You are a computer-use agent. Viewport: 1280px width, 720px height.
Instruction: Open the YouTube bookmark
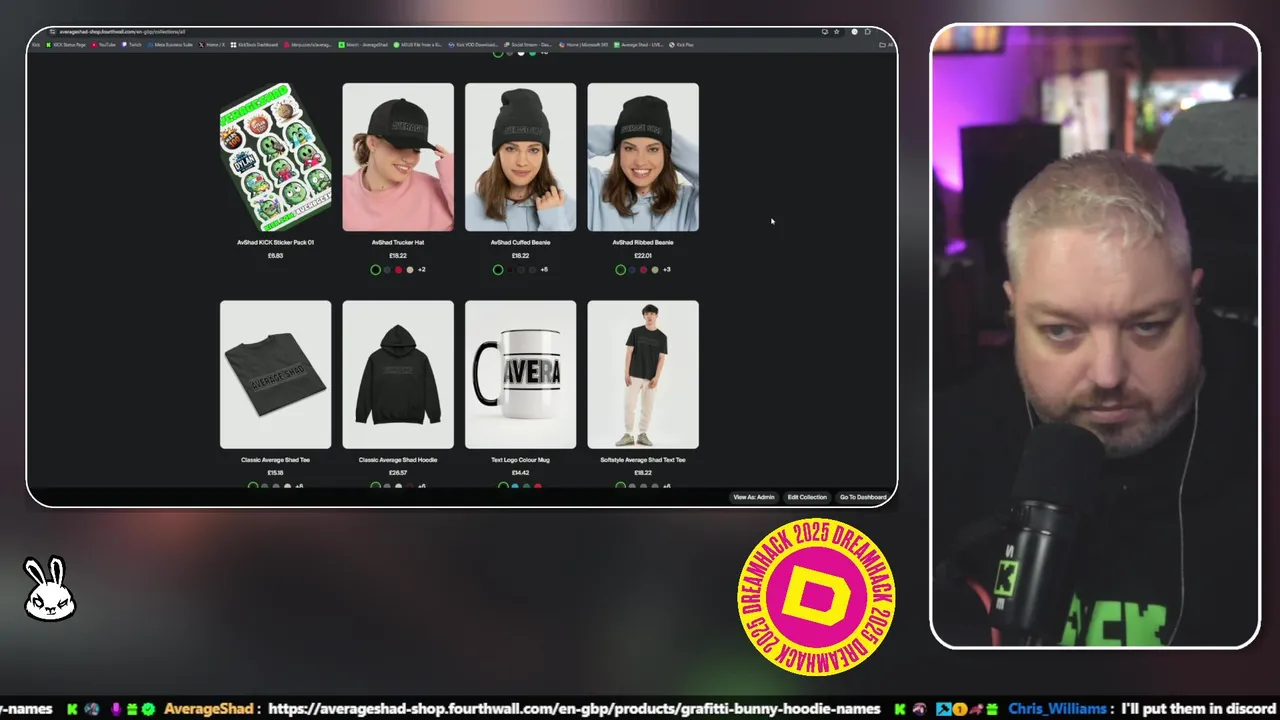104,45
